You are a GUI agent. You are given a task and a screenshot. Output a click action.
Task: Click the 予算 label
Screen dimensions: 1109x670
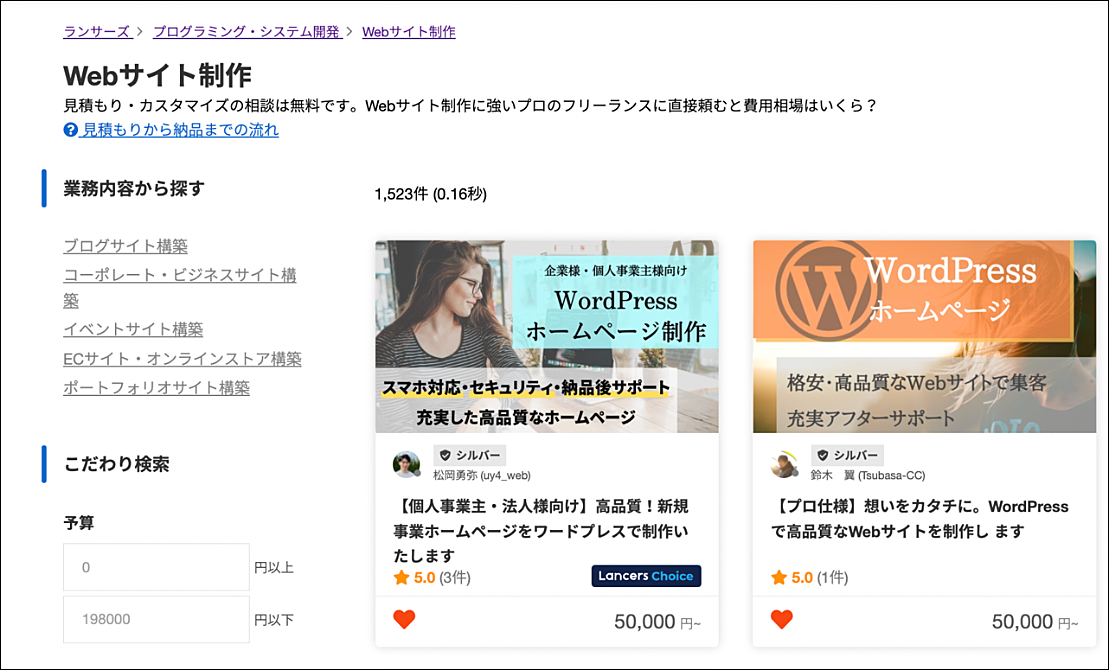[79, 524]
